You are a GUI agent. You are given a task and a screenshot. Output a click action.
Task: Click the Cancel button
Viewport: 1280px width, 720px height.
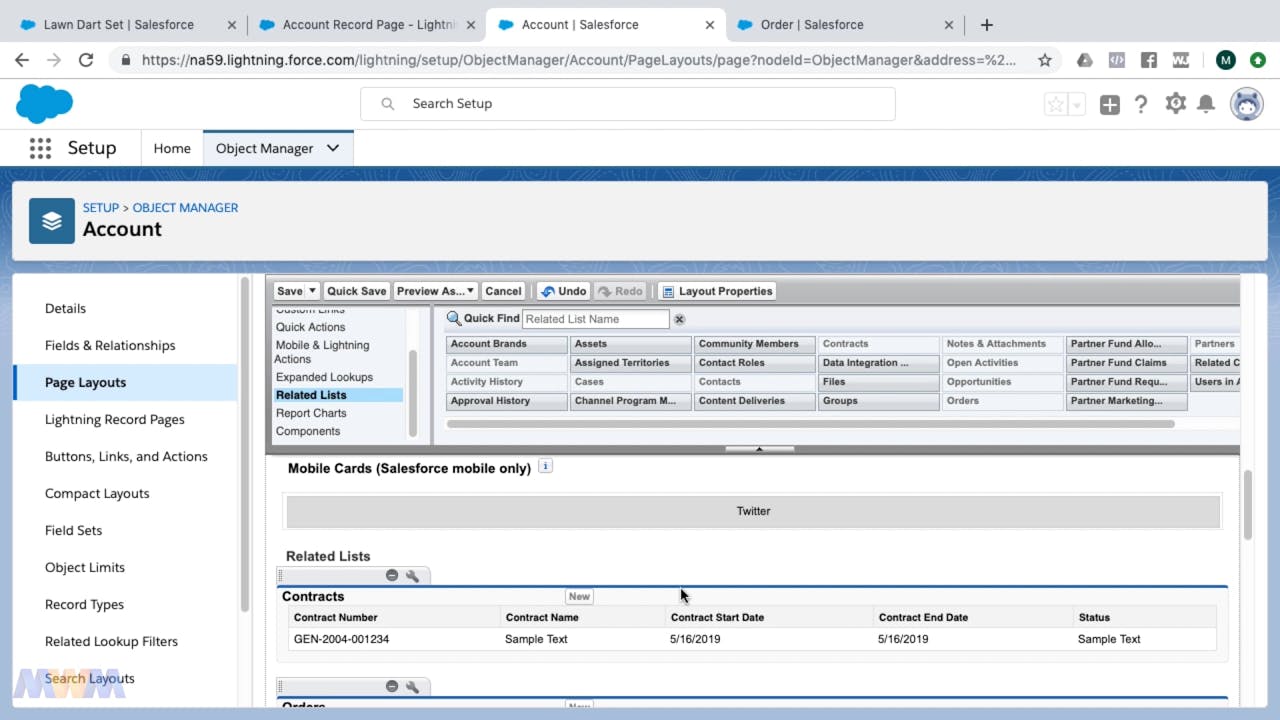pos(503,291)
